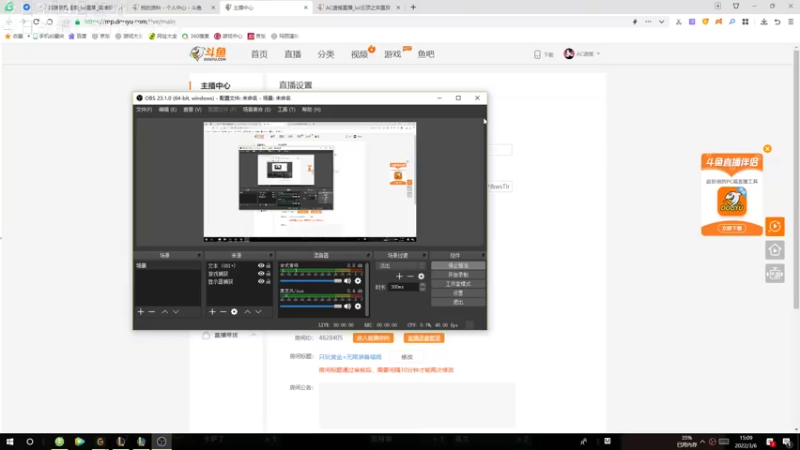Switch to the 主播中心 browser tab

click(266, 8)
